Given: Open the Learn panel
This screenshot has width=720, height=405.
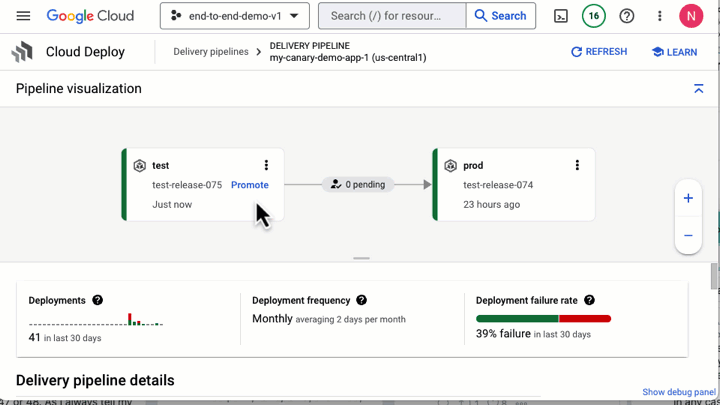Looking at the screenshot, I should (675, 52).
